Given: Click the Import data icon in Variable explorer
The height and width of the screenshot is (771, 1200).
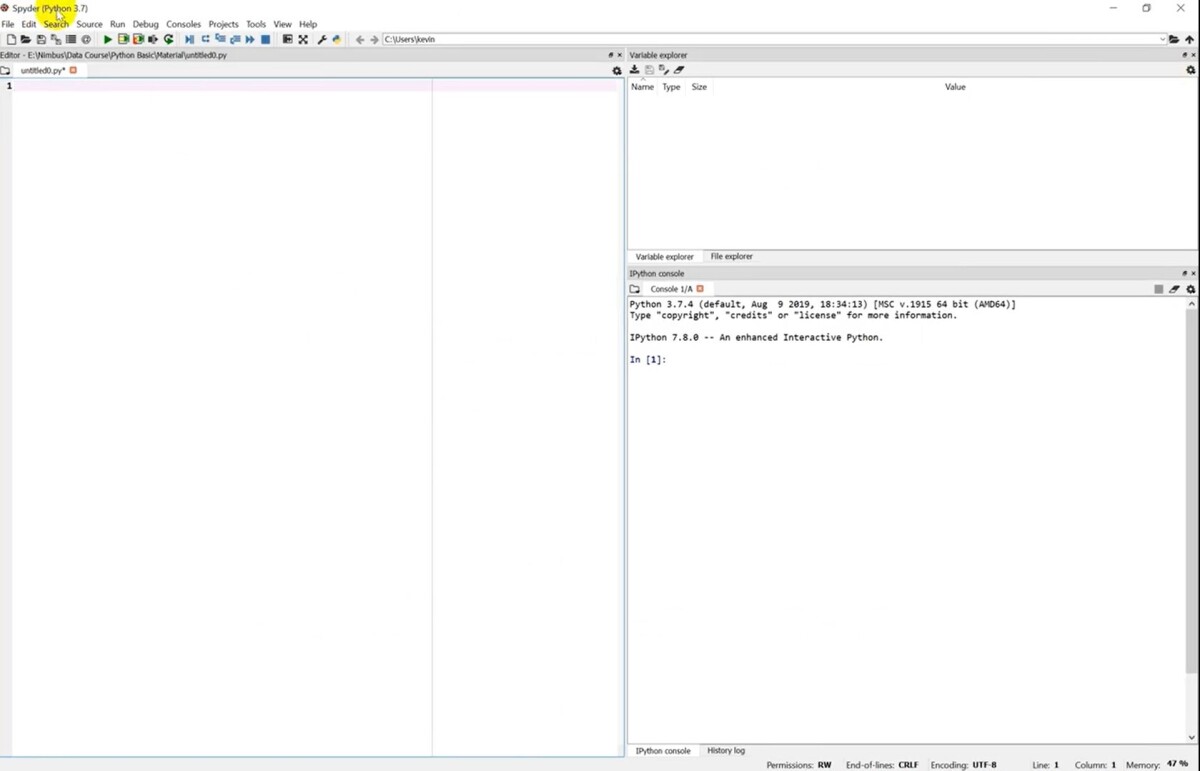Looking at the screenshot, I should tap(634, 70).
